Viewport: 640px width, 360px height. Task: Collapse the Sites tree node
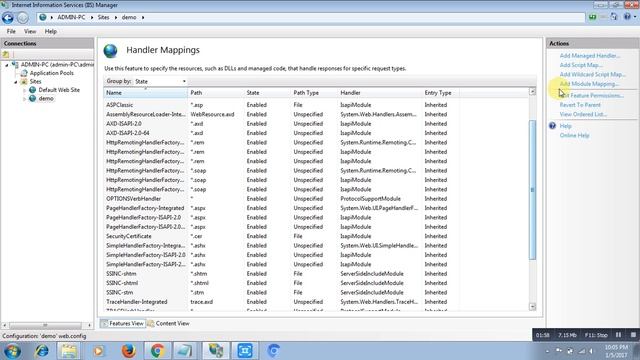[x=16, y=82]
